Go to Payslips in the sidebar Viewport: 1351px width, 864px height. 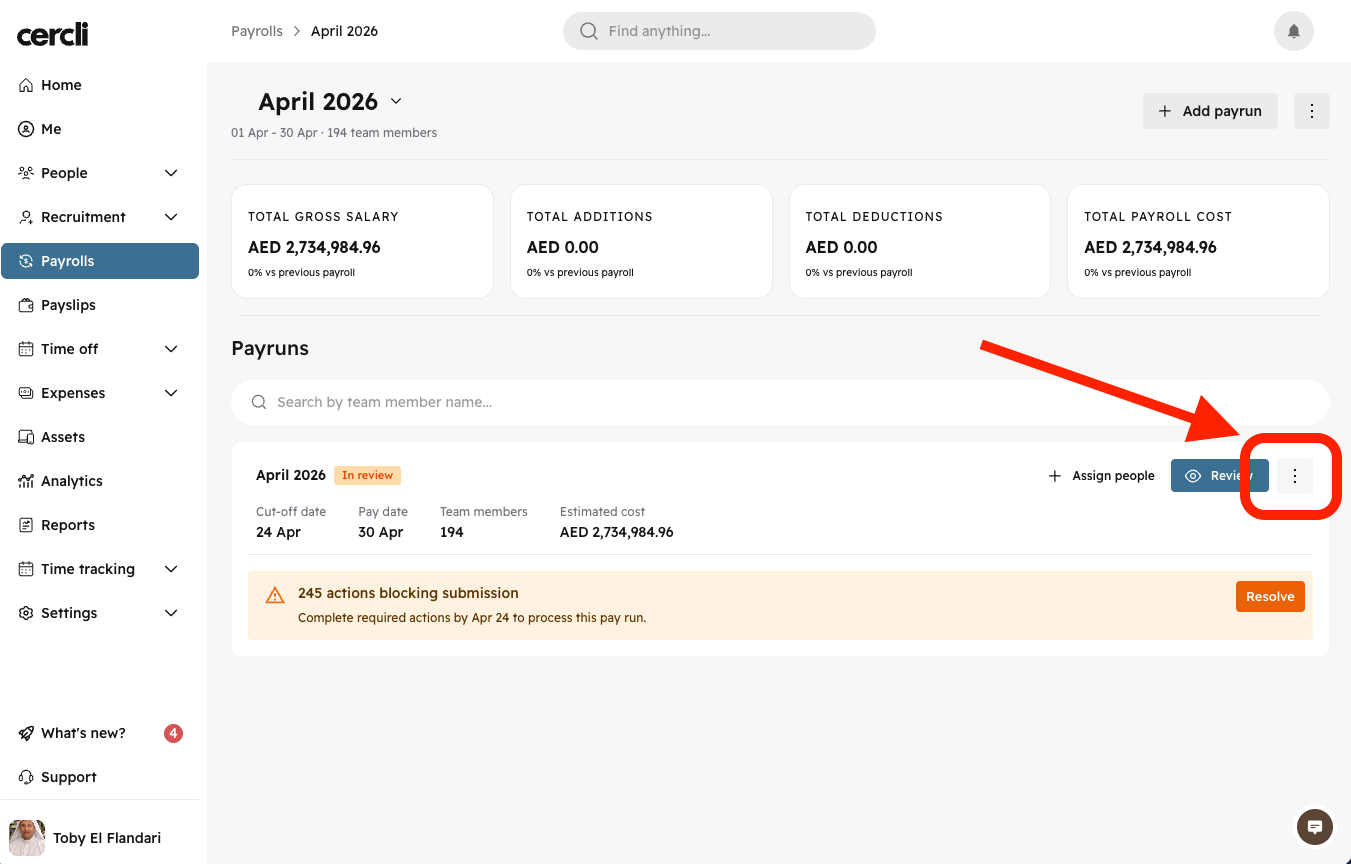68,305
